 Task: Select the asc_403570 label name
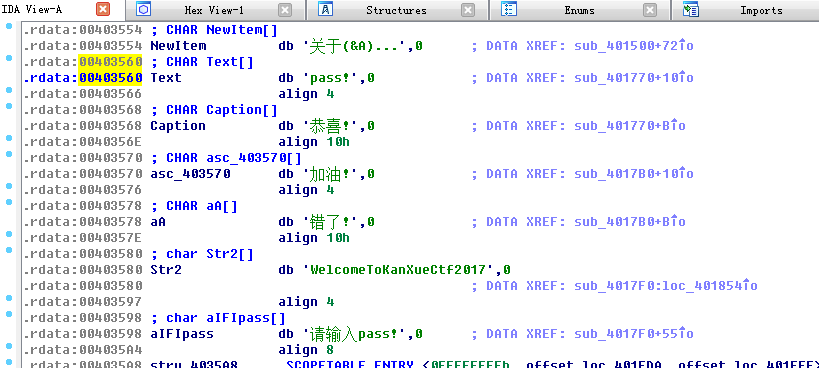pos(190,174)
